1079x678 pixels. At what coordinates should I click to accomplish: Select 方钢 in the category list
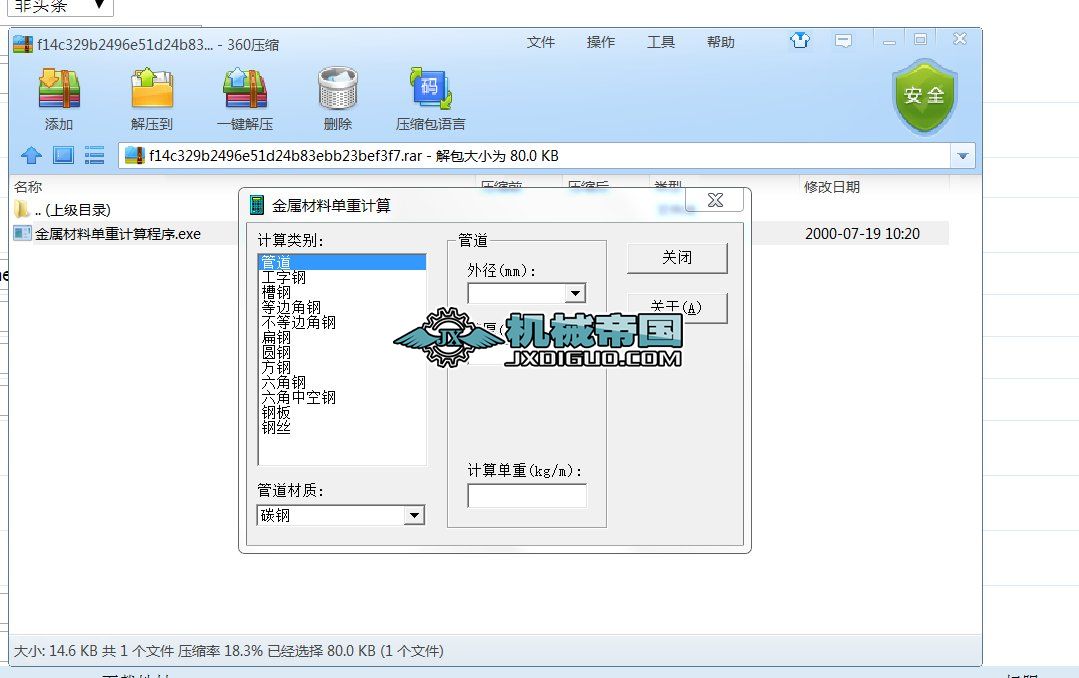click(342, 368)
